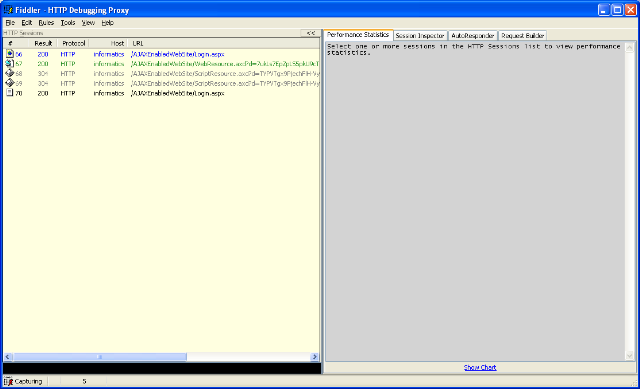
Task: Switch to the Session Inspector tab
Action: (x=420, y=36)
